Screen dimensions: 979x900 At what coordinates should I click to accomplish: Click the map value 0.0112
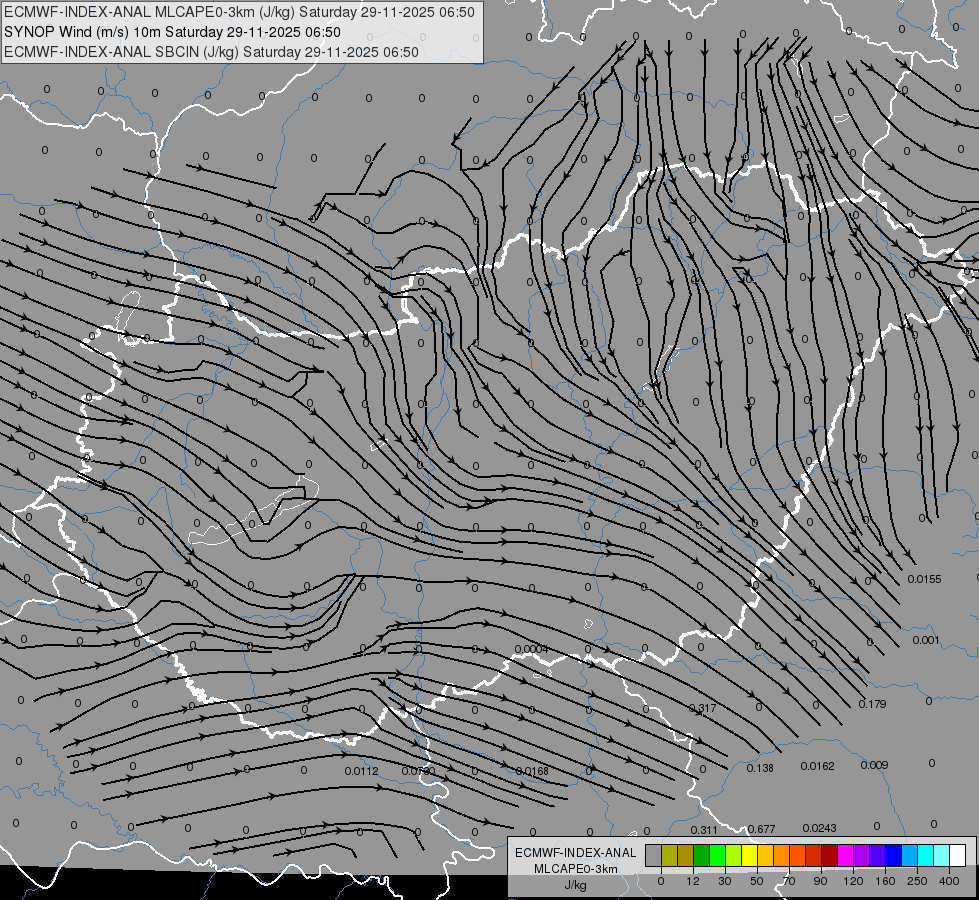(362, 771)
